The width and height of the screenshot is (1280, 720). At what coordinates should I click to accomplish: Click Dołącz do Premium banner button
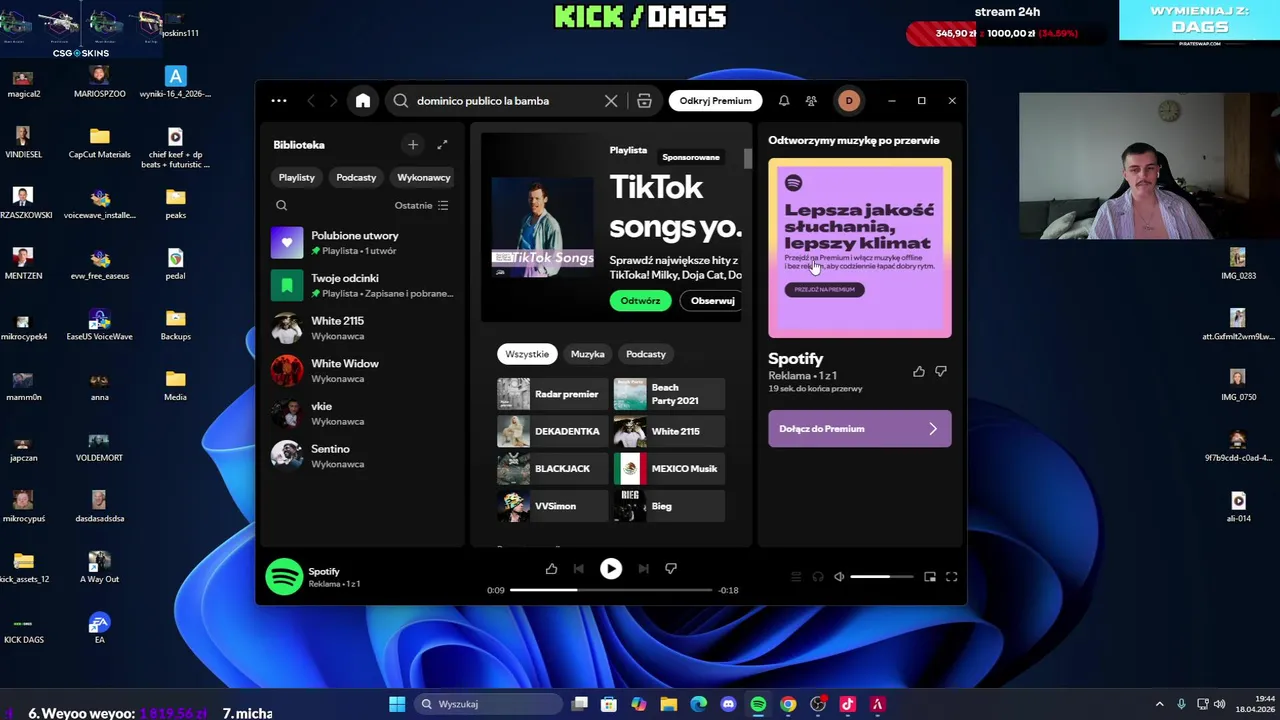pyautogui.click(x=859, y=429)
